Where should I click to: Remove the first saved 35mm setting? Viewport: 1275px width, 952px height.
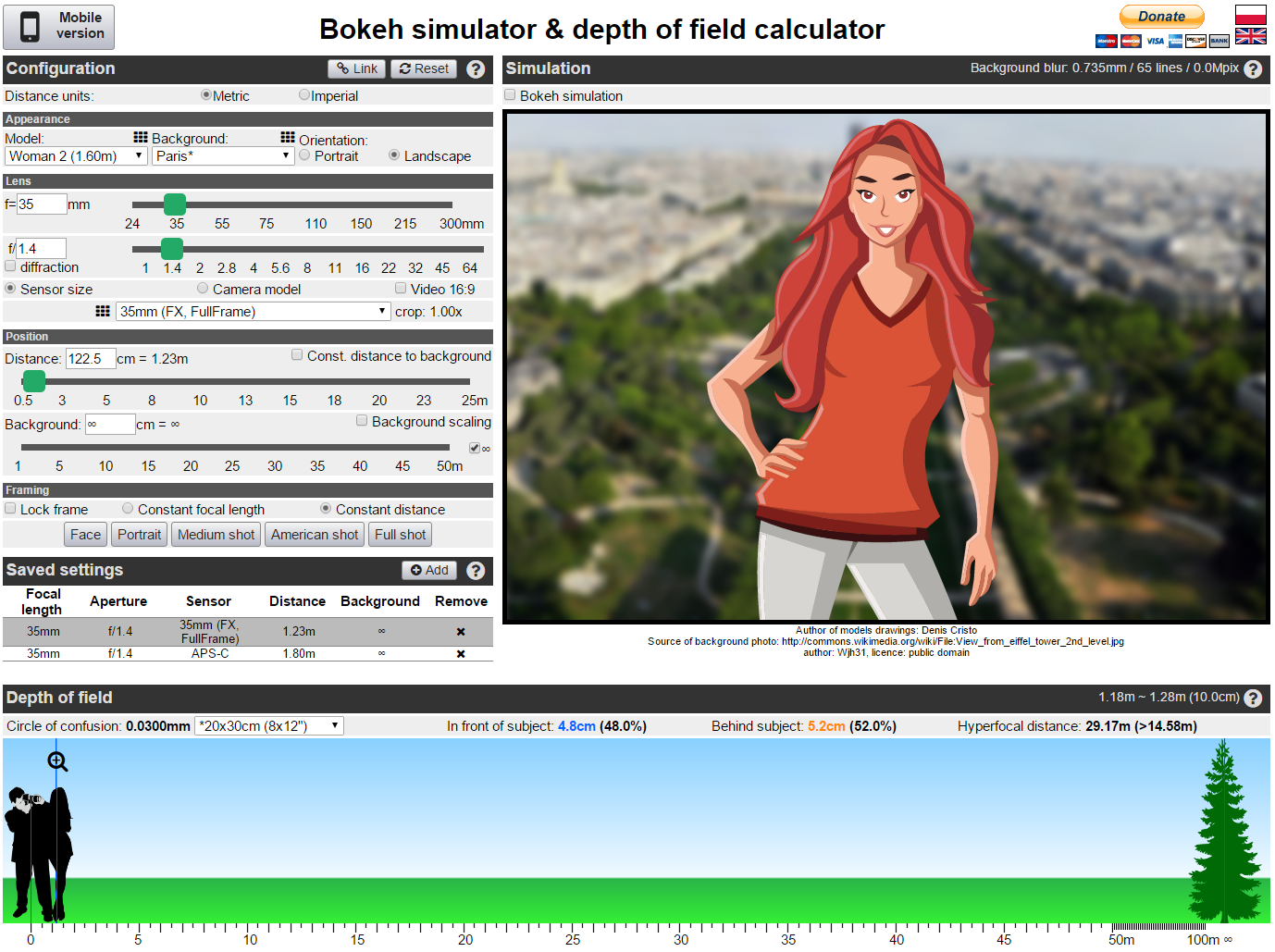(461, 632)
